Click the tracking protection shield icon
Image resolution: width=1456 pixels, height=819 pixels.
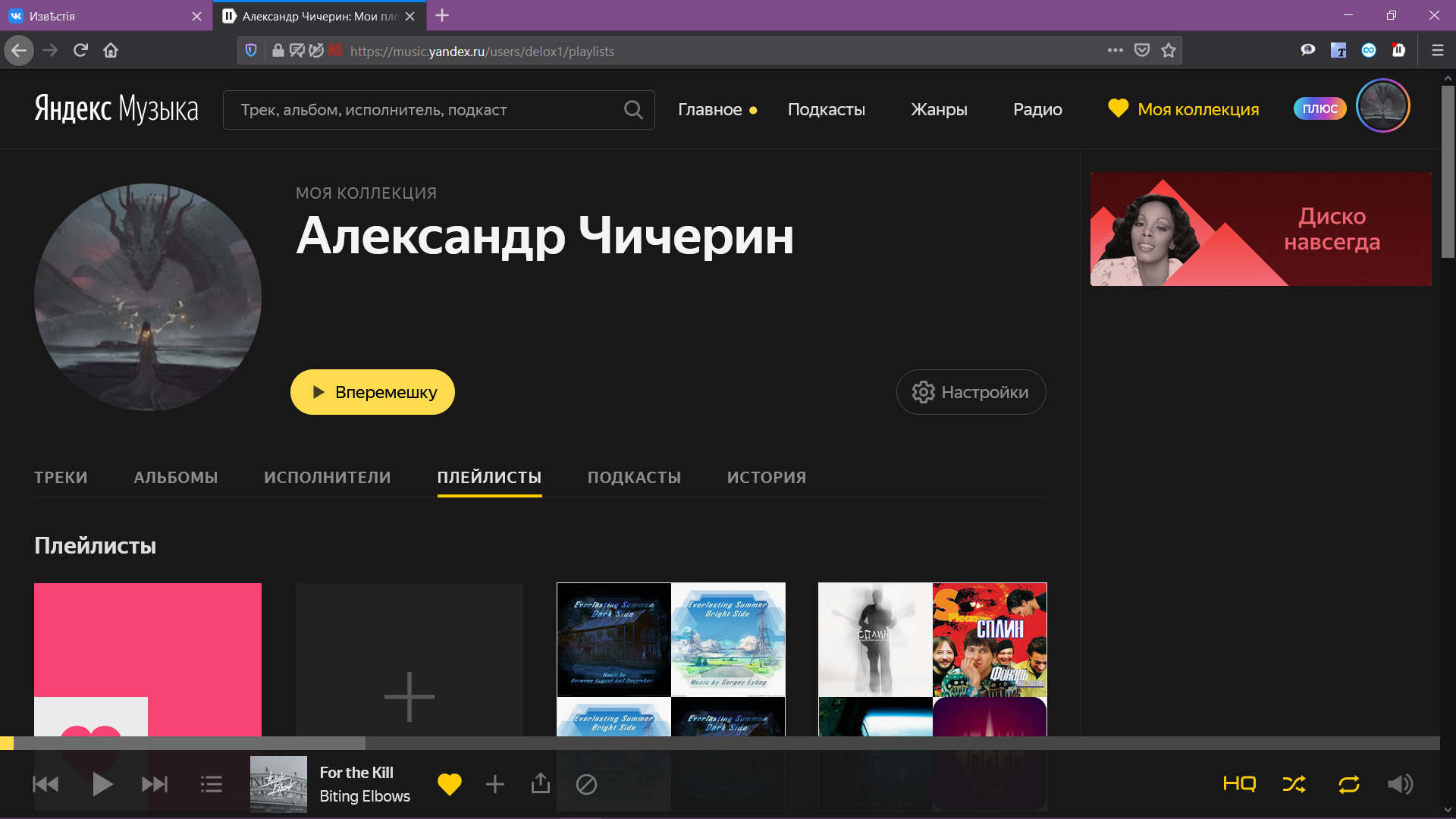(251, 51)
